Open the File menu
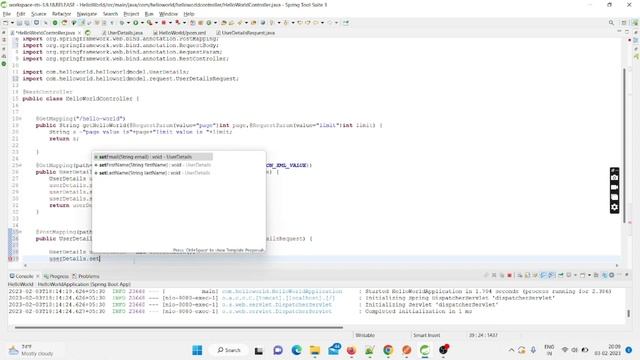640x360 pixels. [x=7, y=14]
